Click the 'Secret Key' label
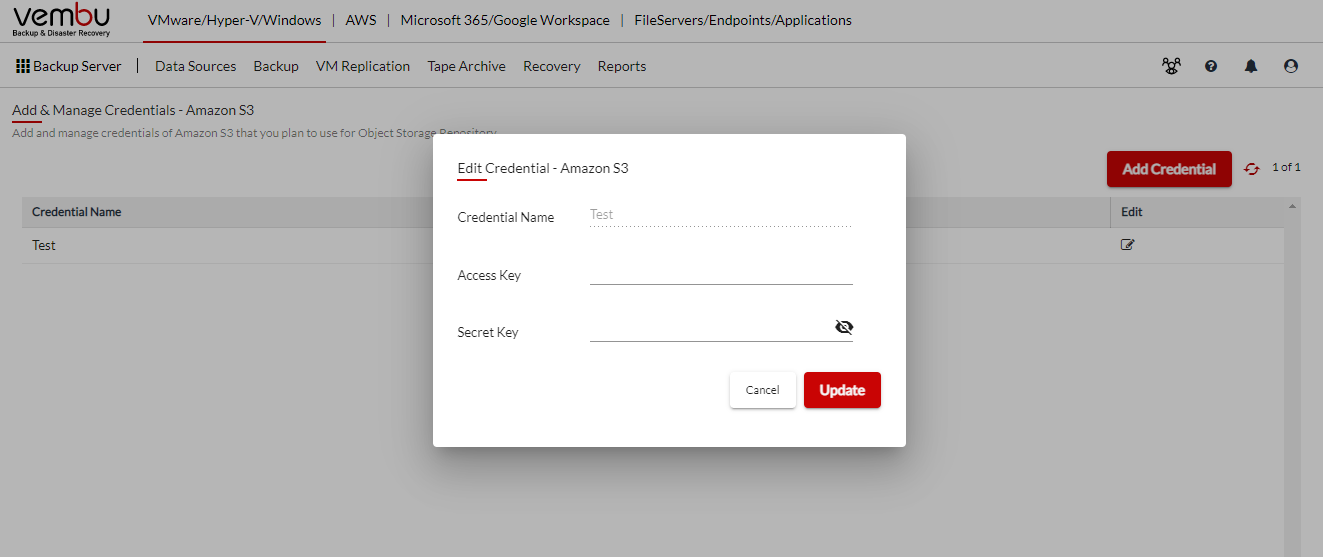The width and height of the screenshot is (1323, 557). [488, 332]
